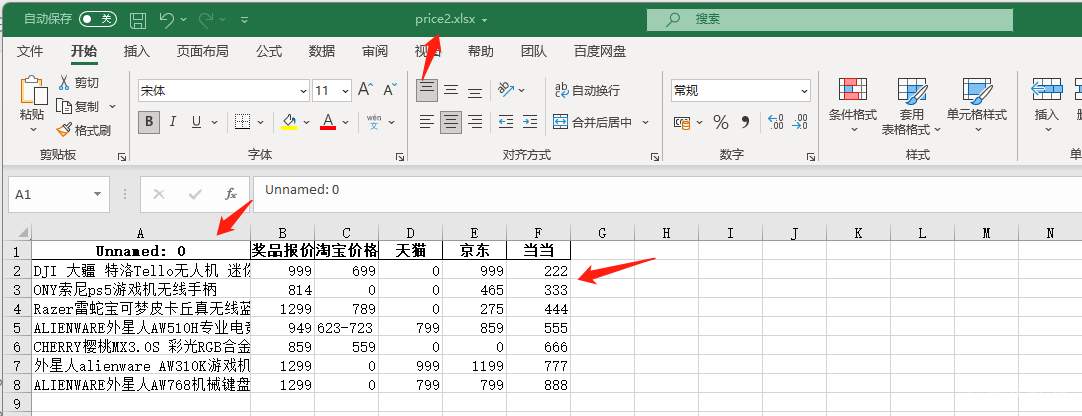This screenshot has width=1082, height=416.
Task: Increase indent in alignment group
Action: [530, 122]
